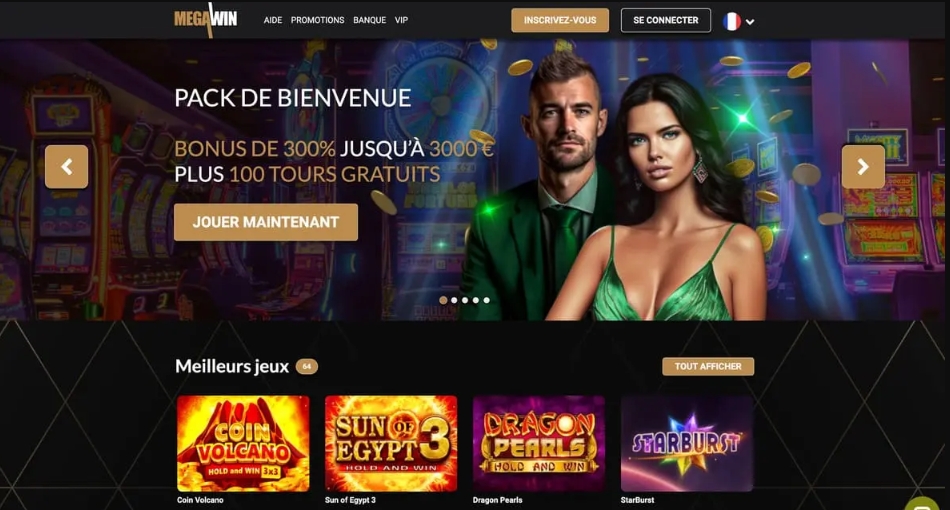Click the JOUER MAINTENANT button
Viewport: 950px width, 510px height.
(x=266, y=222)
